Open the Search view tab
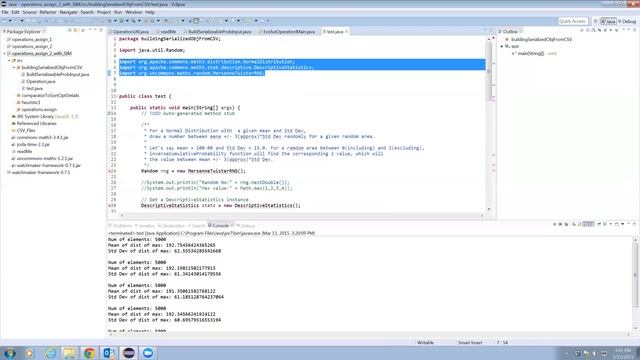This screenshot has width=640, height=360. 197,225
